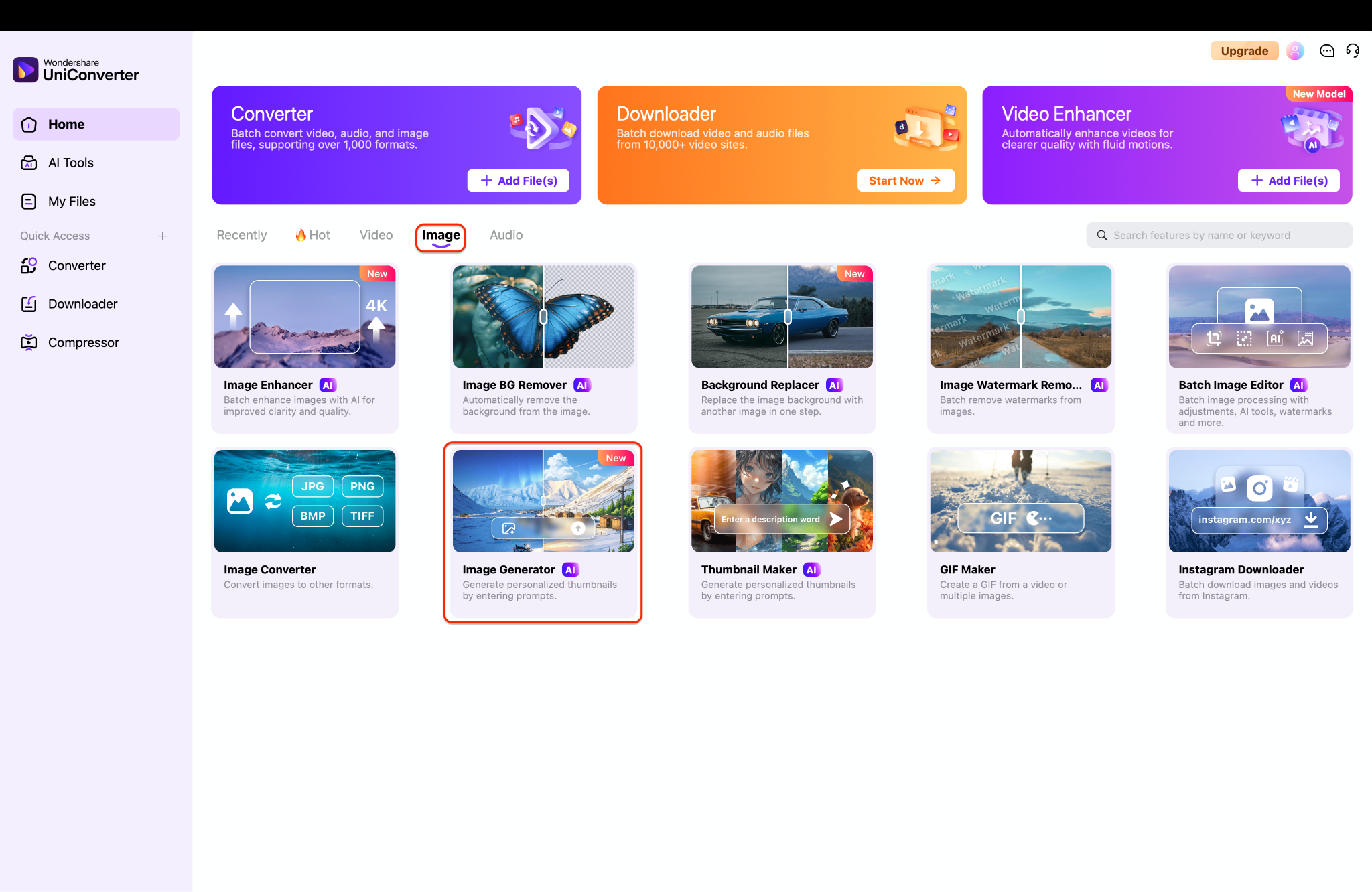The image size is (1372, 892).
Task: Click the AI Tools sidebar icon
Action: [x=29, y=163]
